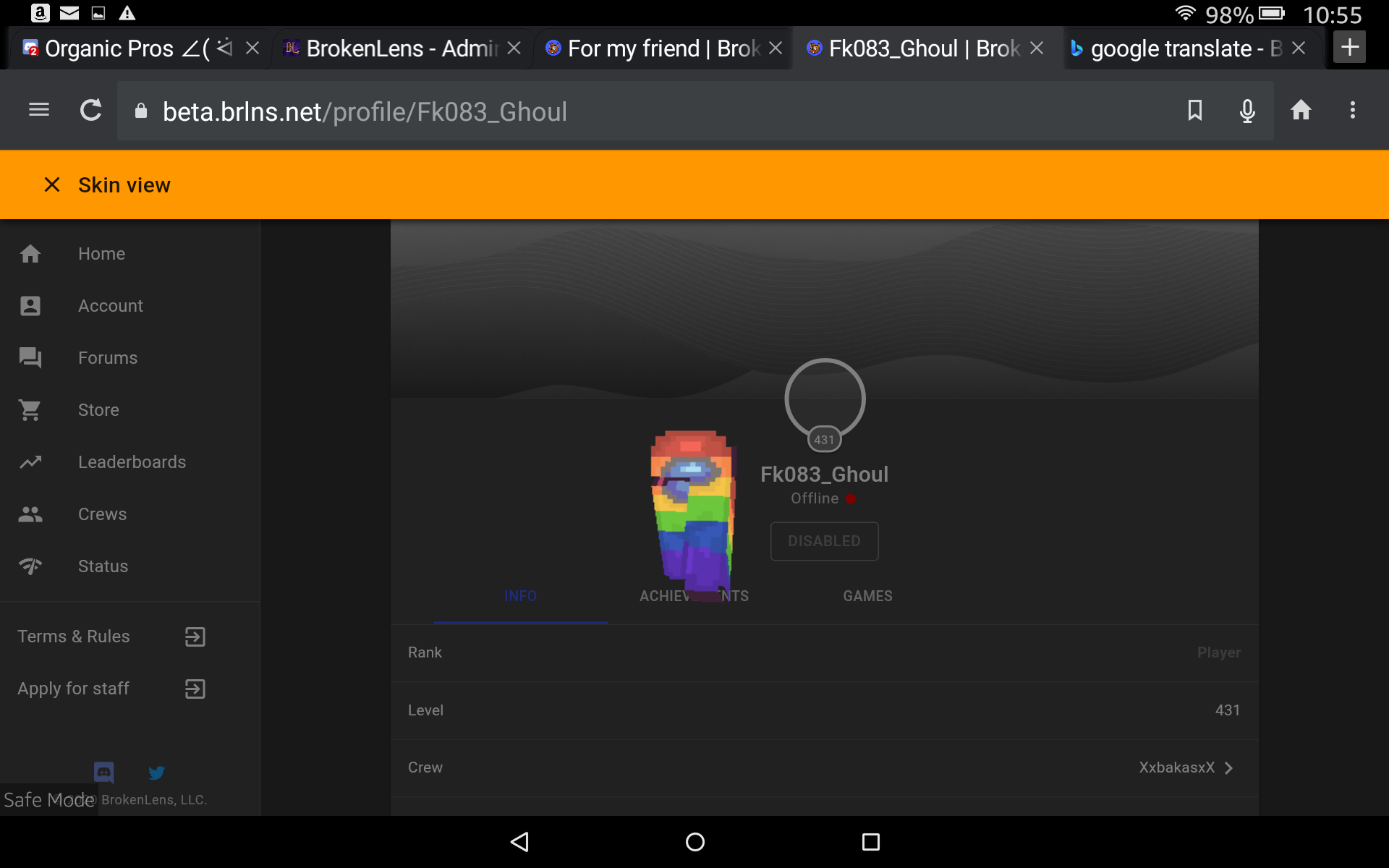Viewport: 1389px width, 868px height.
Task: Open Status in the sidebar
Action: [130, 566]
